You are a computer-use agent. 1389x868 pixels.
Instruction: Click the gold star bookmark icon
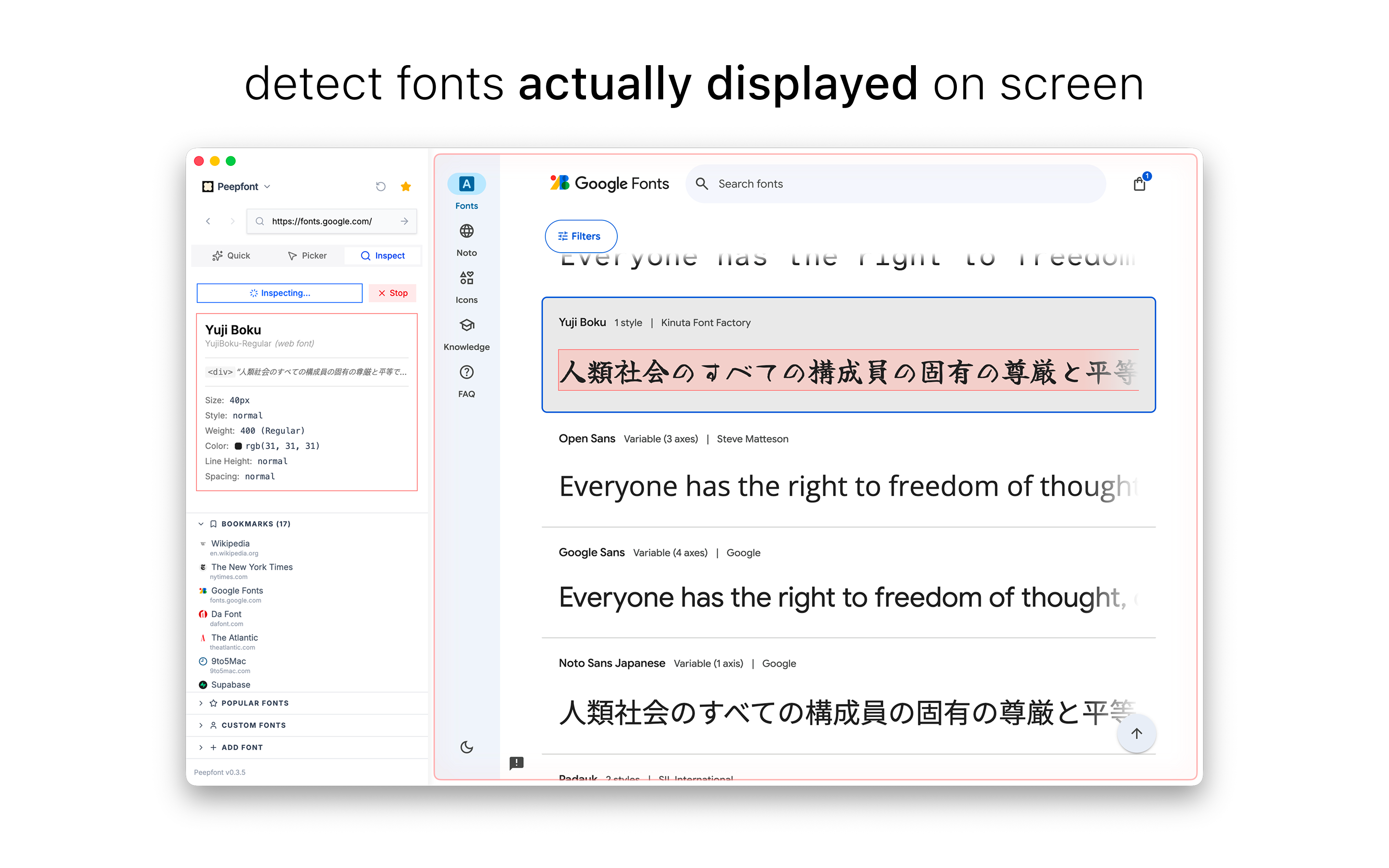point(406,187)
